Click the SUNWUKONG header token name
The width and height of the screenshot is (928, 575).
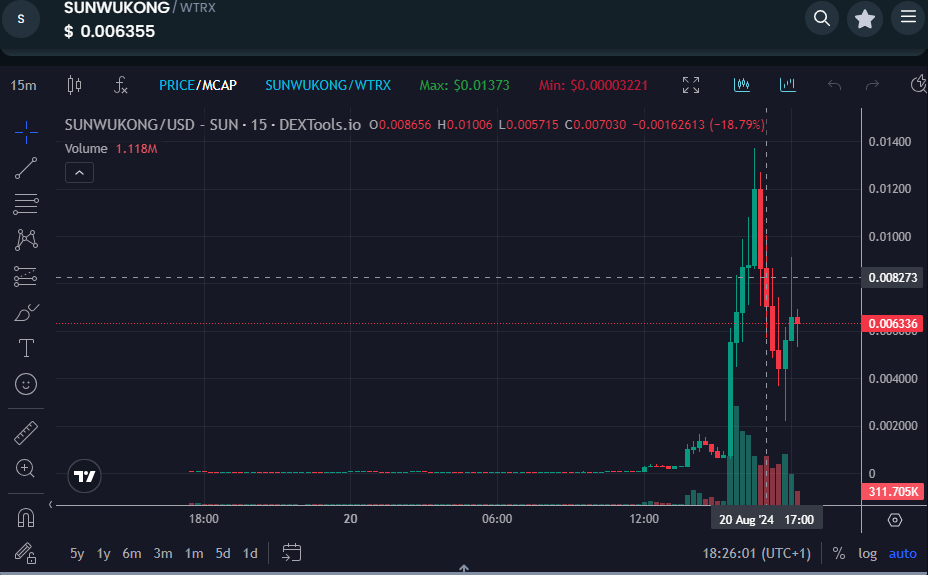point(117,8)
